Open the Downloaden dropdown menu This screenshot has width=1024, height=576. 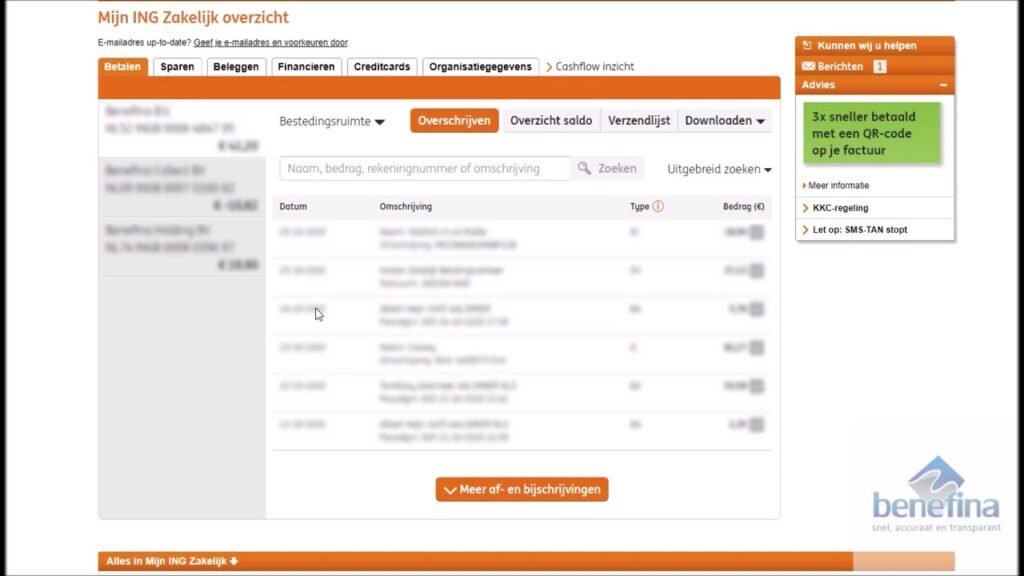725,121
